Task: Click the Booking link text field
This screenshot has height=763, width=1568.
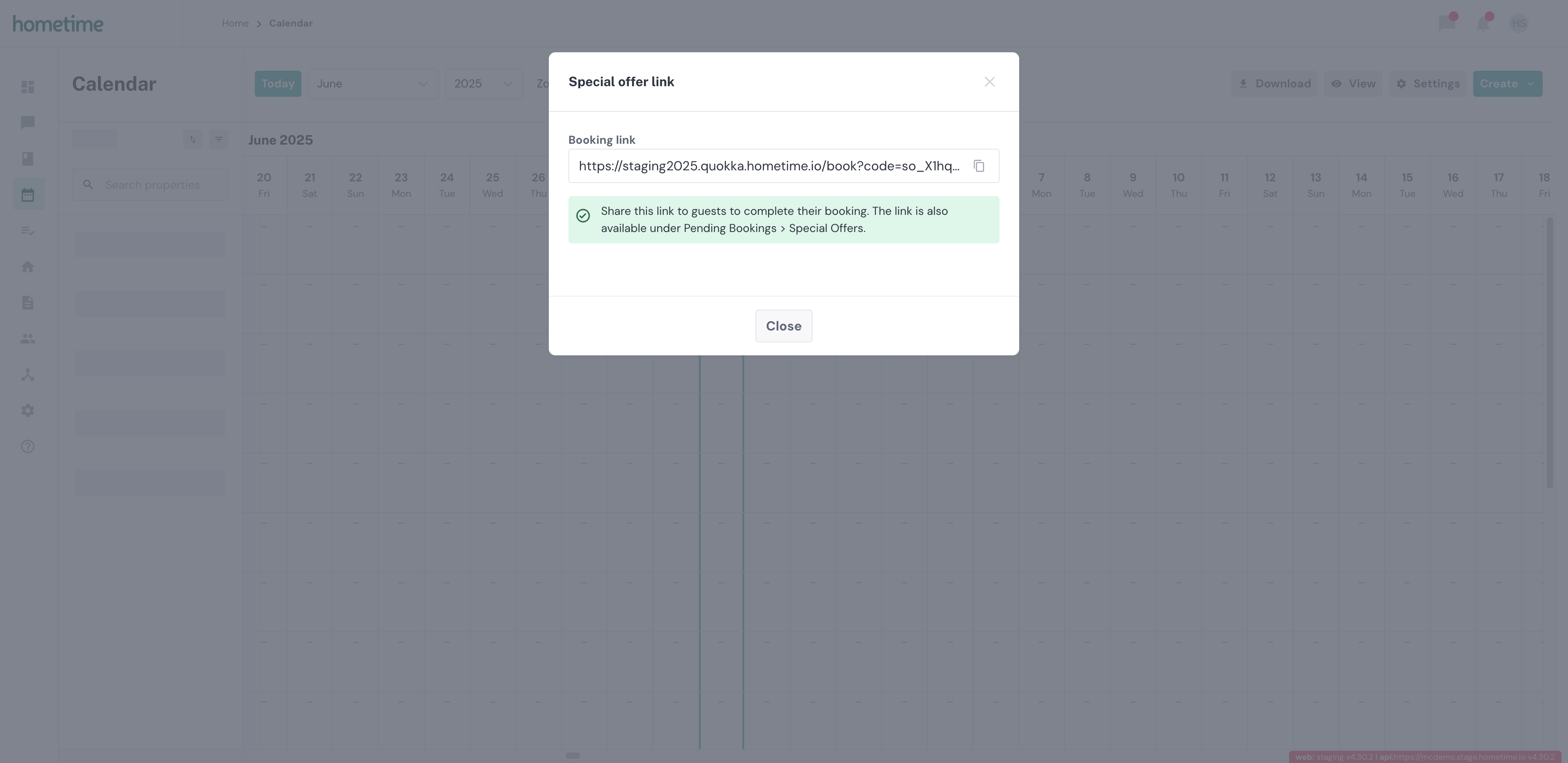Action: (769, 166)
